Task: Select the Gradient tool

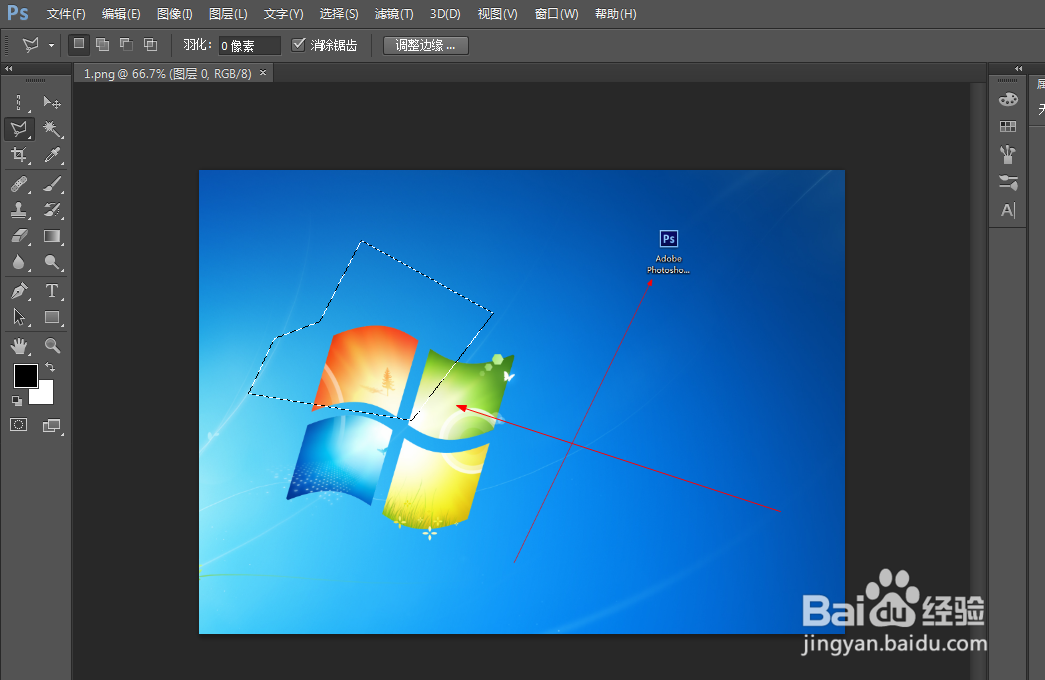Action: [52, 236]
